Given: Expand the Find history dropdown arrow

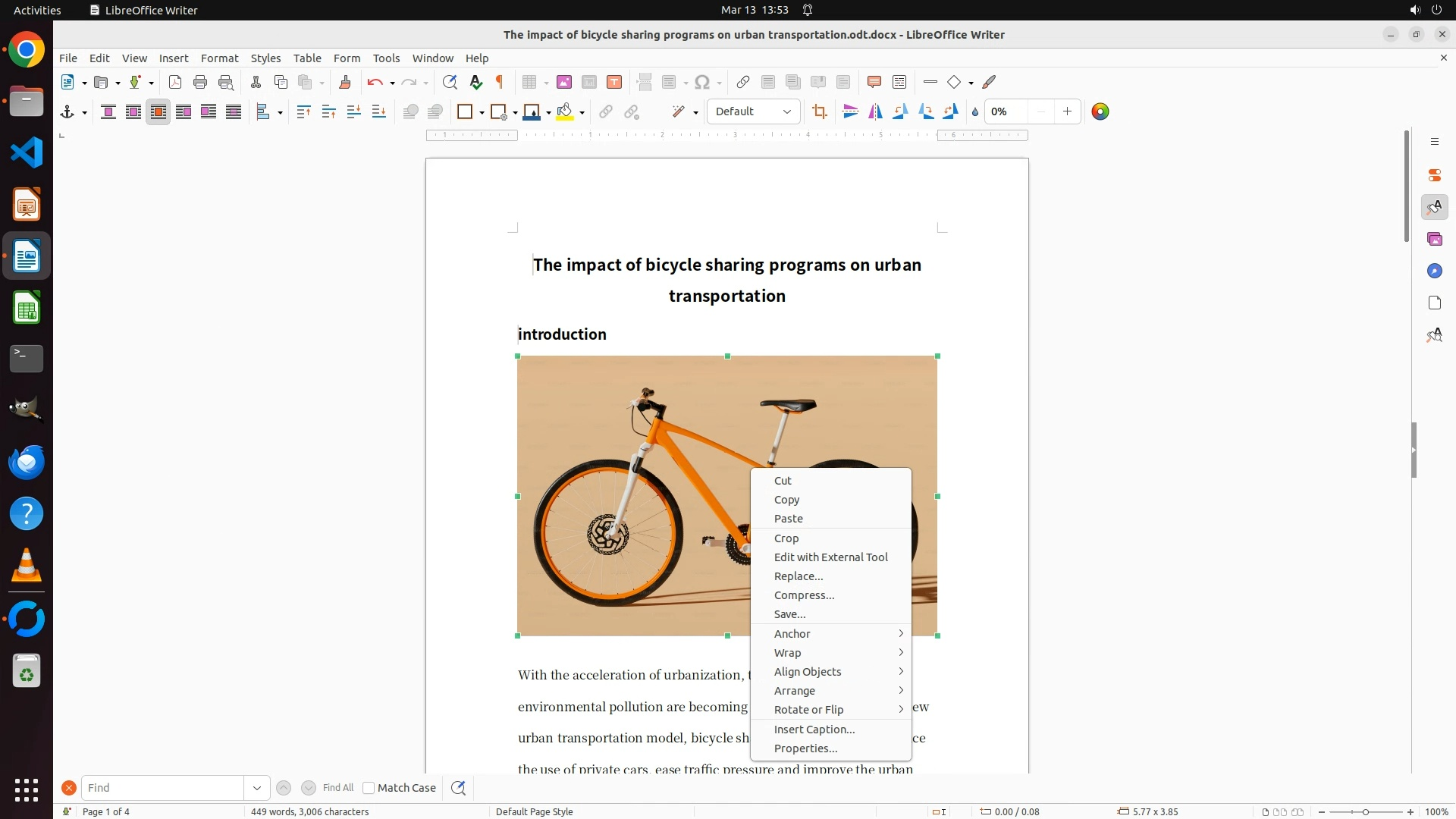Looking at the screenshot, I should tap(257, 788).
